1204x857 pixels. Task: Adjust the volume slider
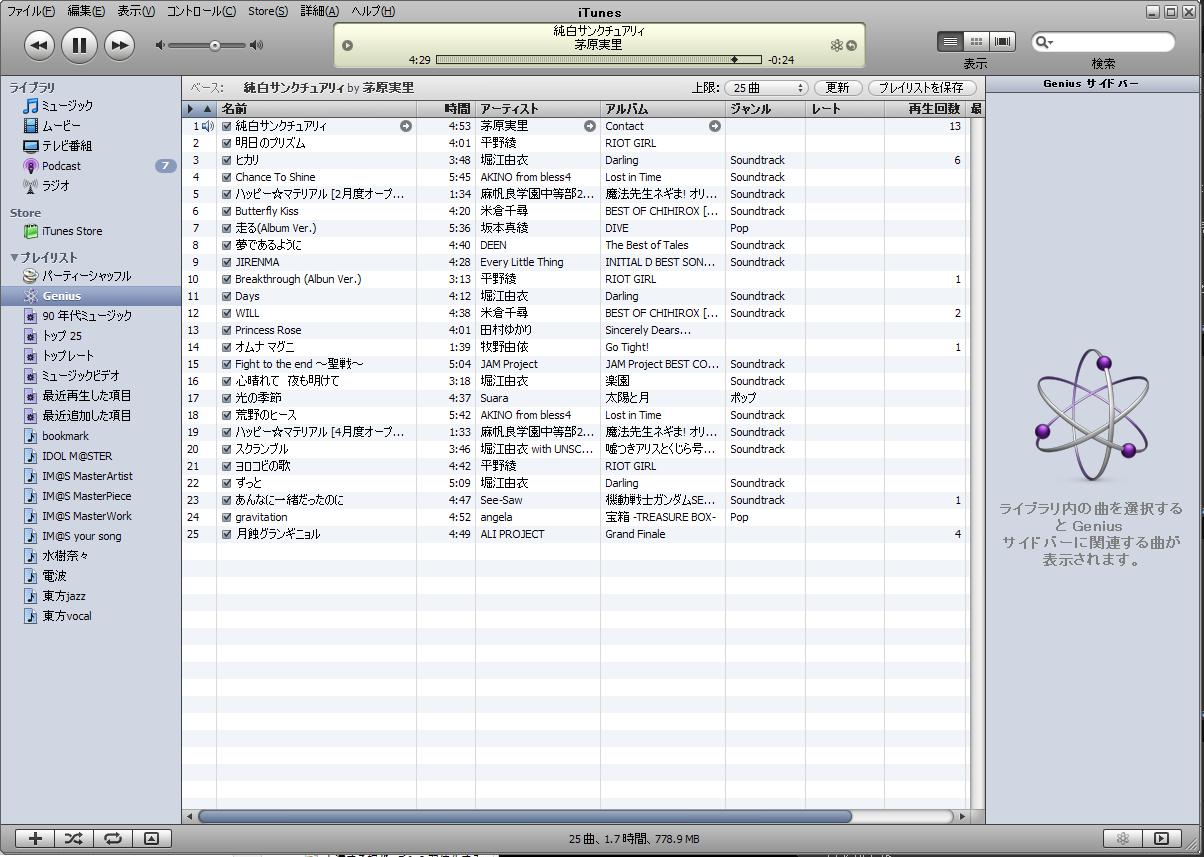coord(208,45)
